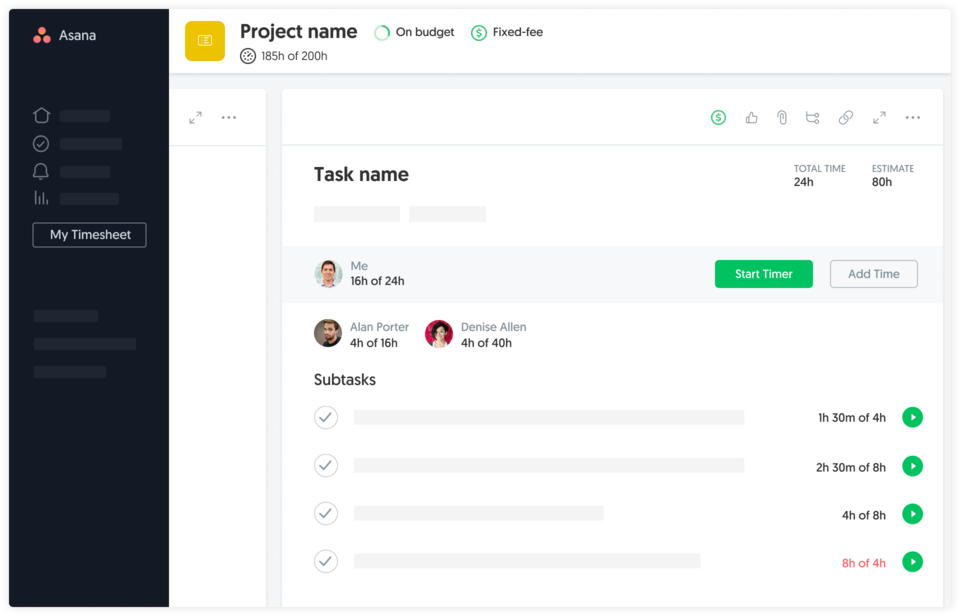
Task: Open the subtasks branch icon
Action: (x=812, y=117)
